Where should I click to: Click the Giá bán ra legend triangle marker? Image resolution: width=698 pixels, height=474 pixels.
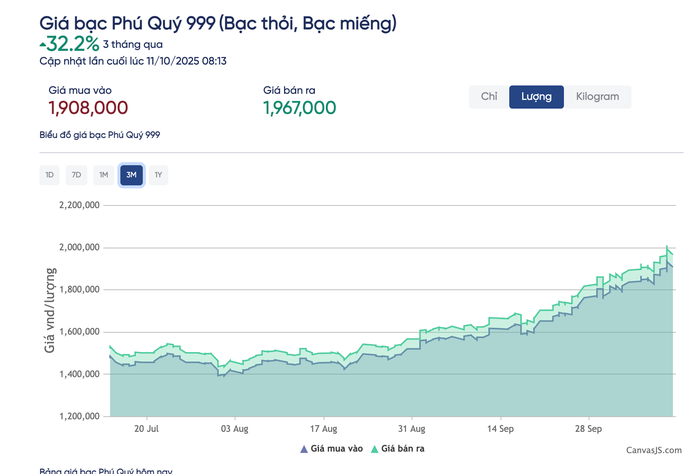375,450
